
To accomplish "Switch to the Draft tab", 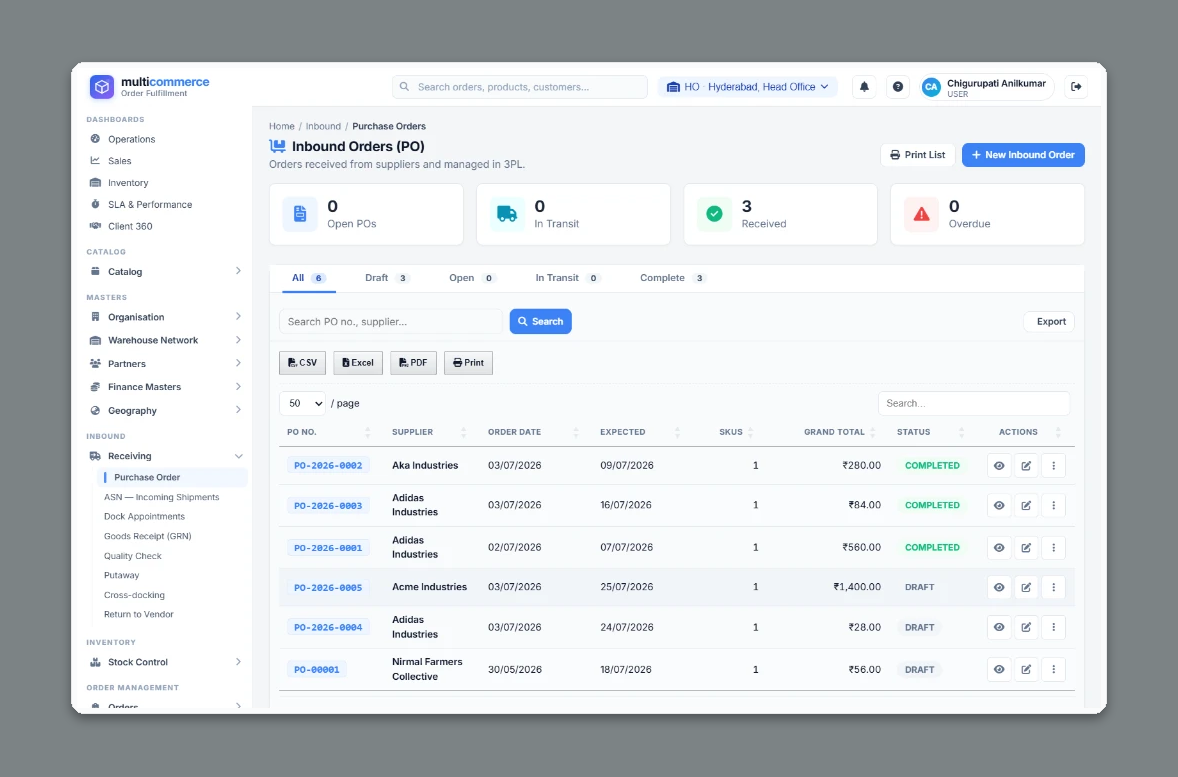I will [x=386, y=278].
